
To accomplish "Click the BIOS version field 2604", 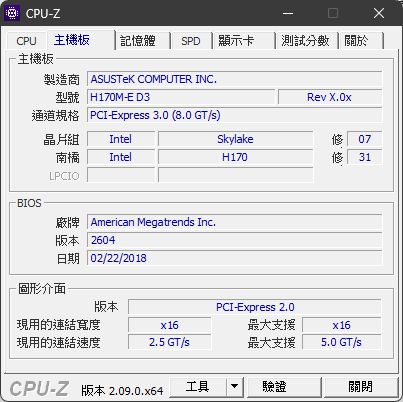I will [235, 240].
